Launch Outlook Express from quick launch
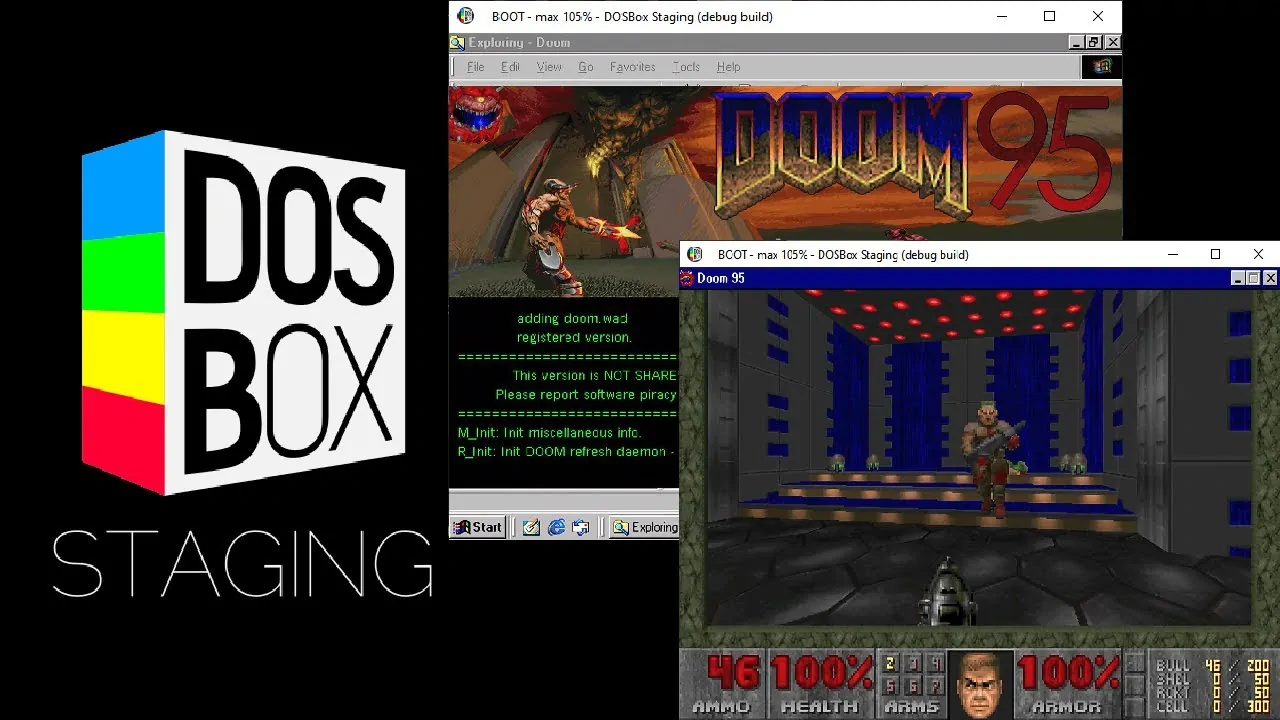 581,527
